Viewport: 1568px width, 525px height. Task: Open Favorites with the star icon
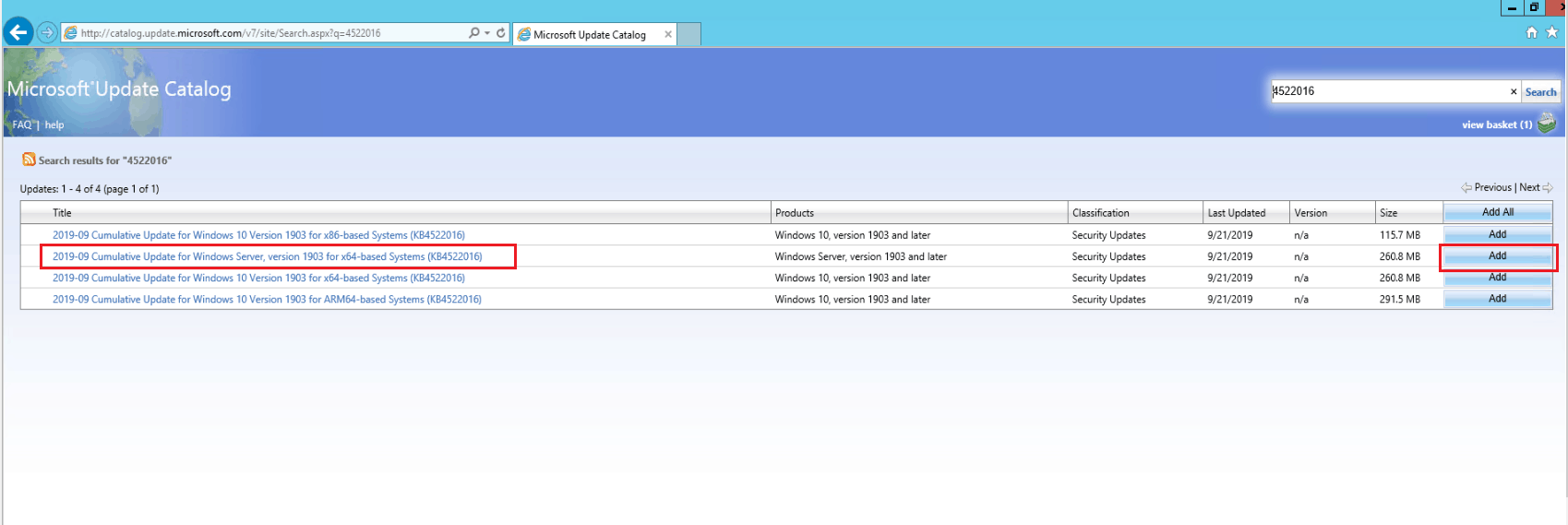pos(1552,32)
